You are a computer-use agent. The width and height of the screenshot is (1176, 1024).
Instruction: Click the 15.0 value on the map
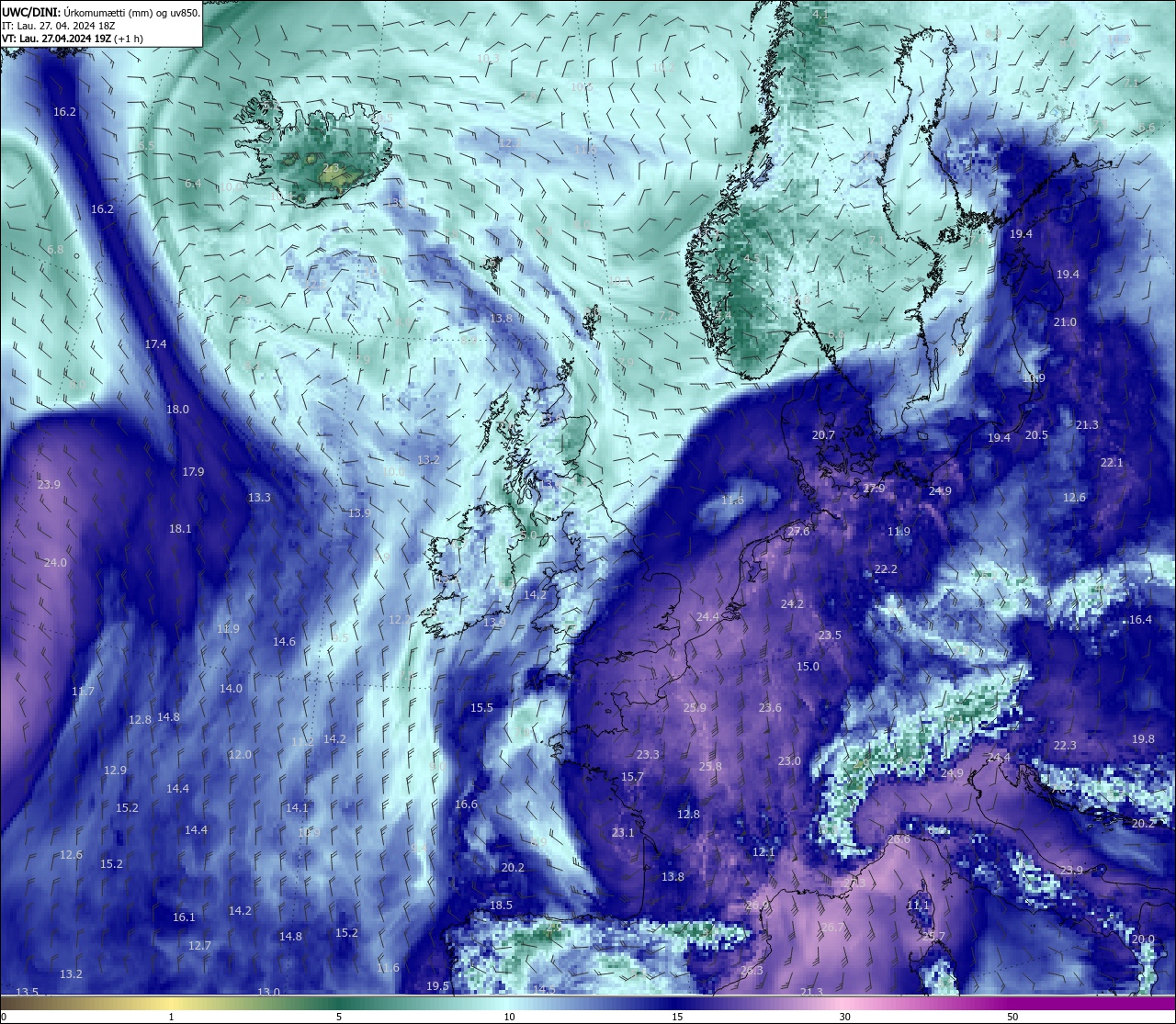click(x=808, y=667)
